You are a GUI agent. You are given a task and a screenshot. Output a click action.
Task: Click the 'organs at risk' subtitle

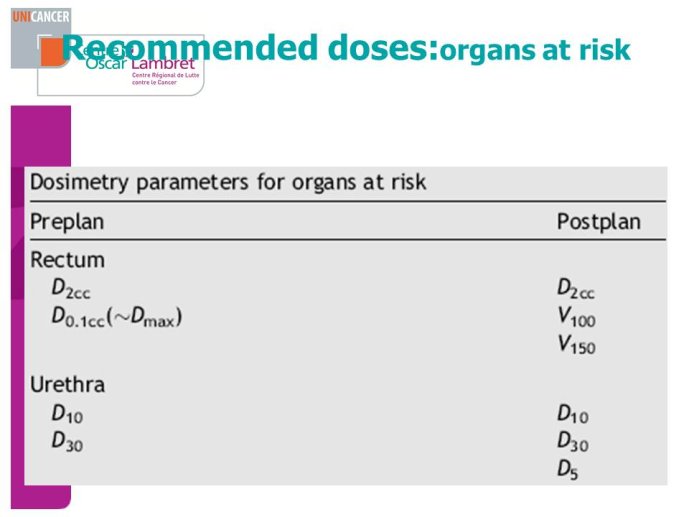coord(535,50)
